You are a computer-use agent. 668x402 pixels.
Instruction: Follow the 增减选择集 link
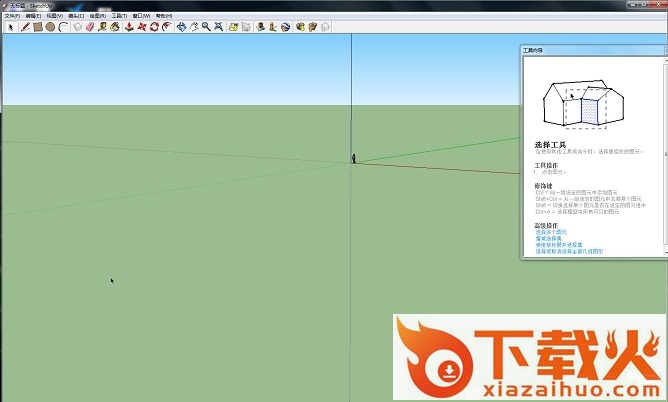[x=547, y=237]
